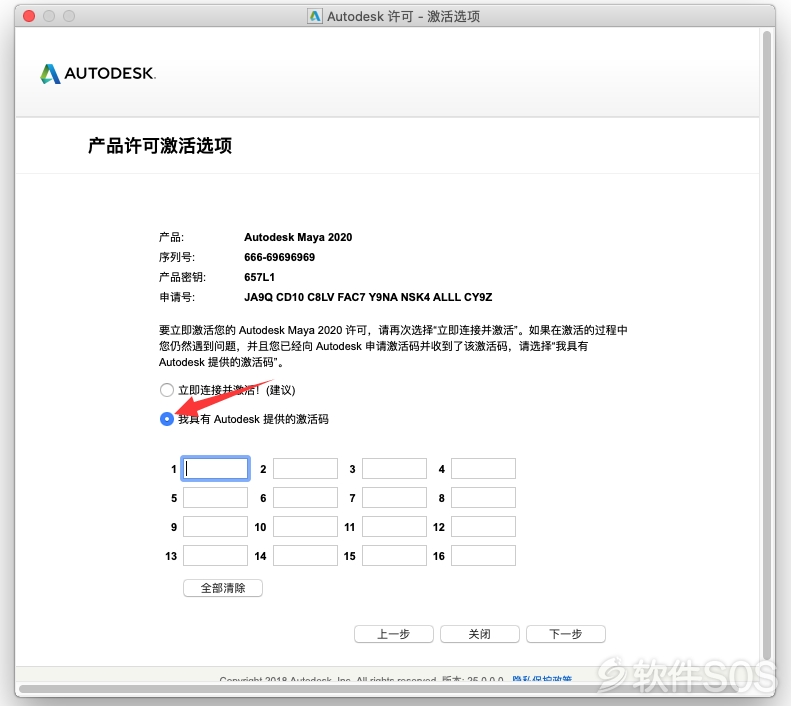The width and height of the screenshot is (791, 706).
Task: Focus activation code field 7
Action: point(394,498)
